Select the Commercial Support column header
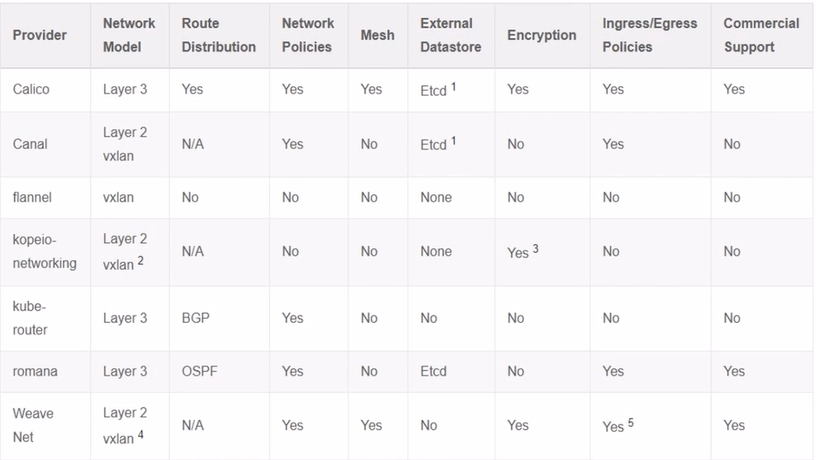The width and height of the screenshot is (816, 460). click(x=761, y=35)
